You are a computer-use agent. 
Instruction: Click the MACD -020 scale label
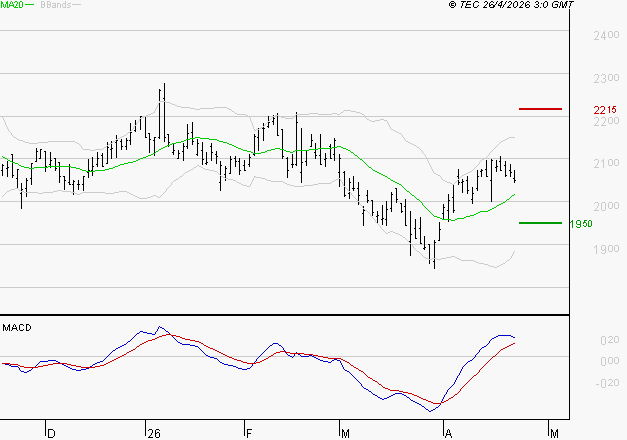[607, 383]
